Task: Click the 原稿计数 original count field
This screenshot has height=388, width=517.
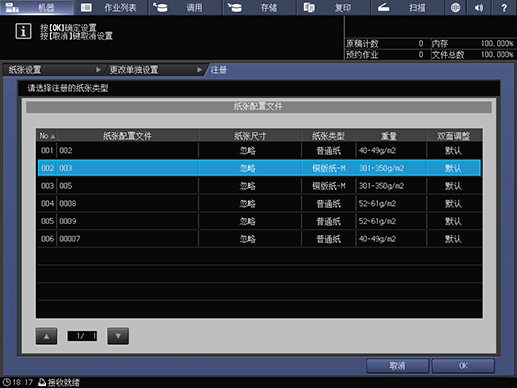Action: coord(387,43)
